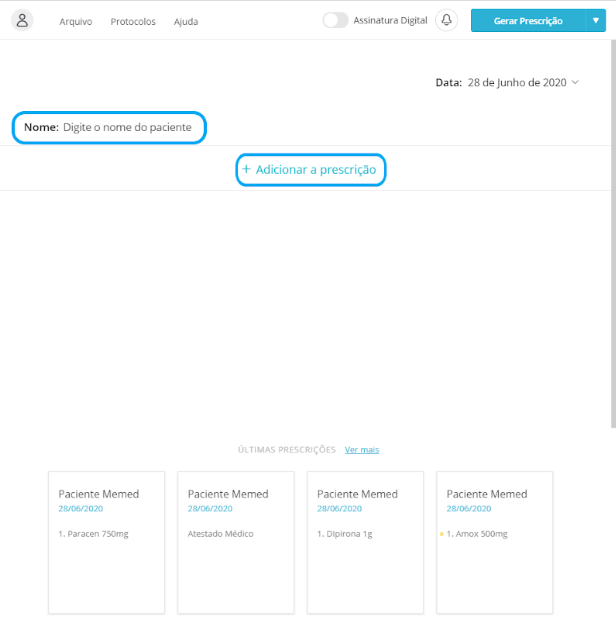The width and height of the screenshot is (616, 623).
Task: Open the Ver mais link
Action: tap(362, 449)
